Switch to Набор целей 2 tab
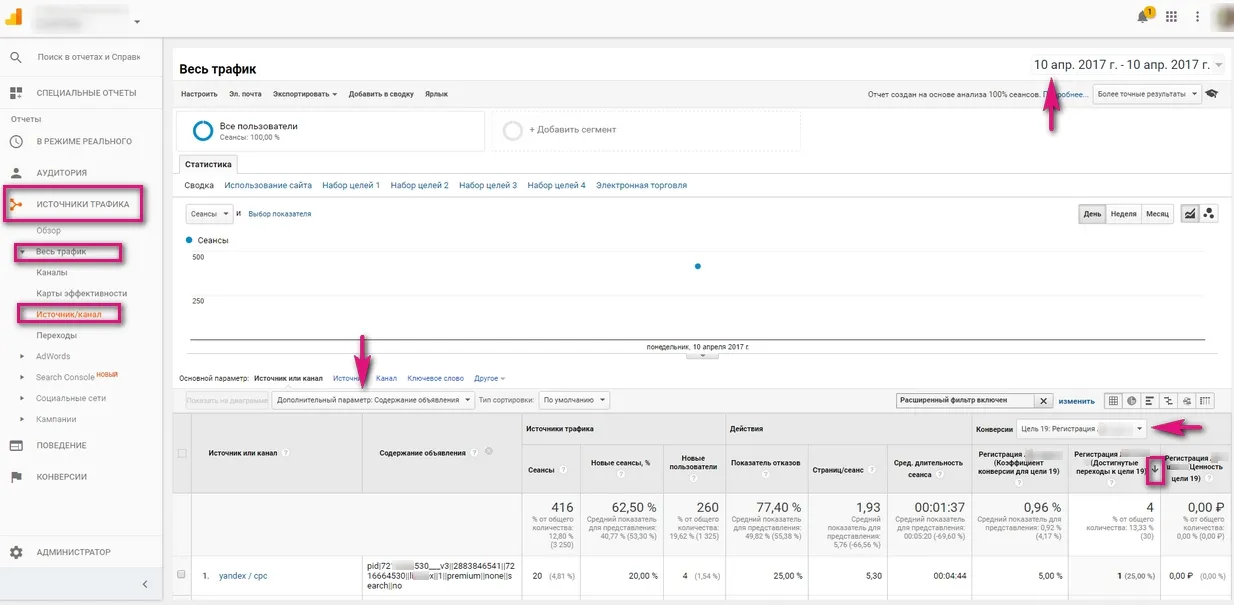 [x=420, y=185]
